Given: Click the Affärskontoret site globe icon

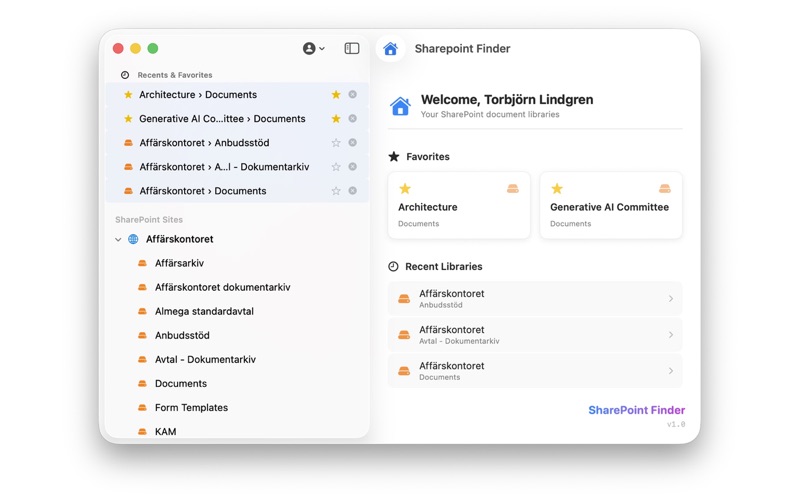Looking at the screenshot, I should click(133, 239).
